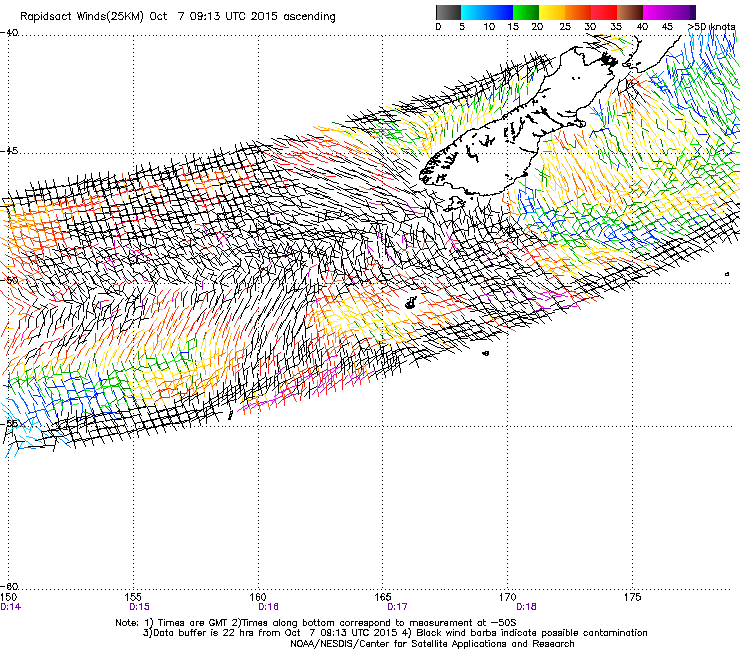Pick the orange 25-30 knots legend band
This screenshot has height=650, width=740.
[x=578, y=12]
